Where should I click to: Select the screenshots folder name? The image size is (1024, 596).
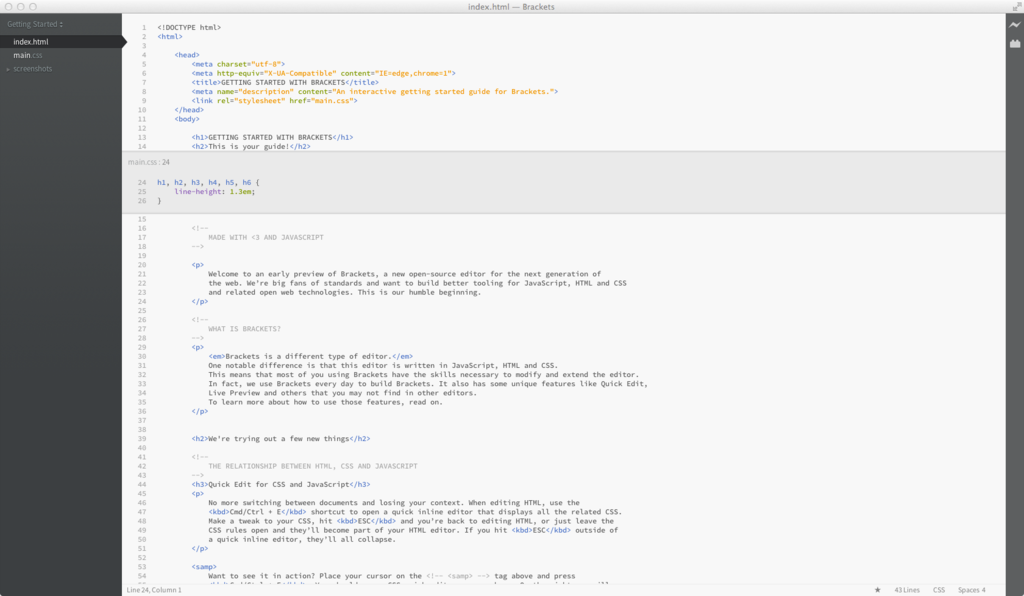coord(33,69)
